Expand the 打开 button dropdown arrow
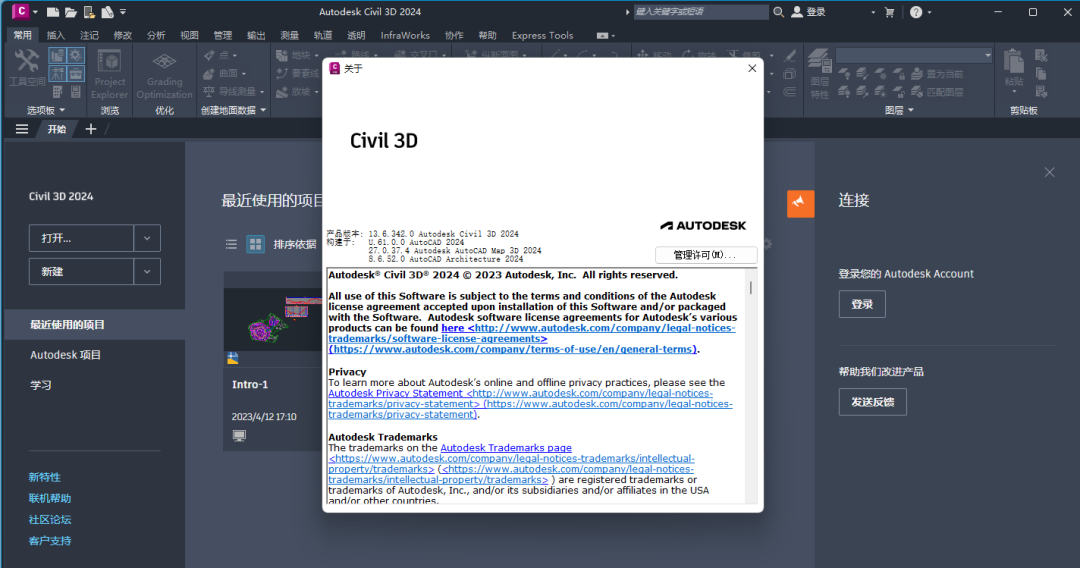 pos(147,238)
